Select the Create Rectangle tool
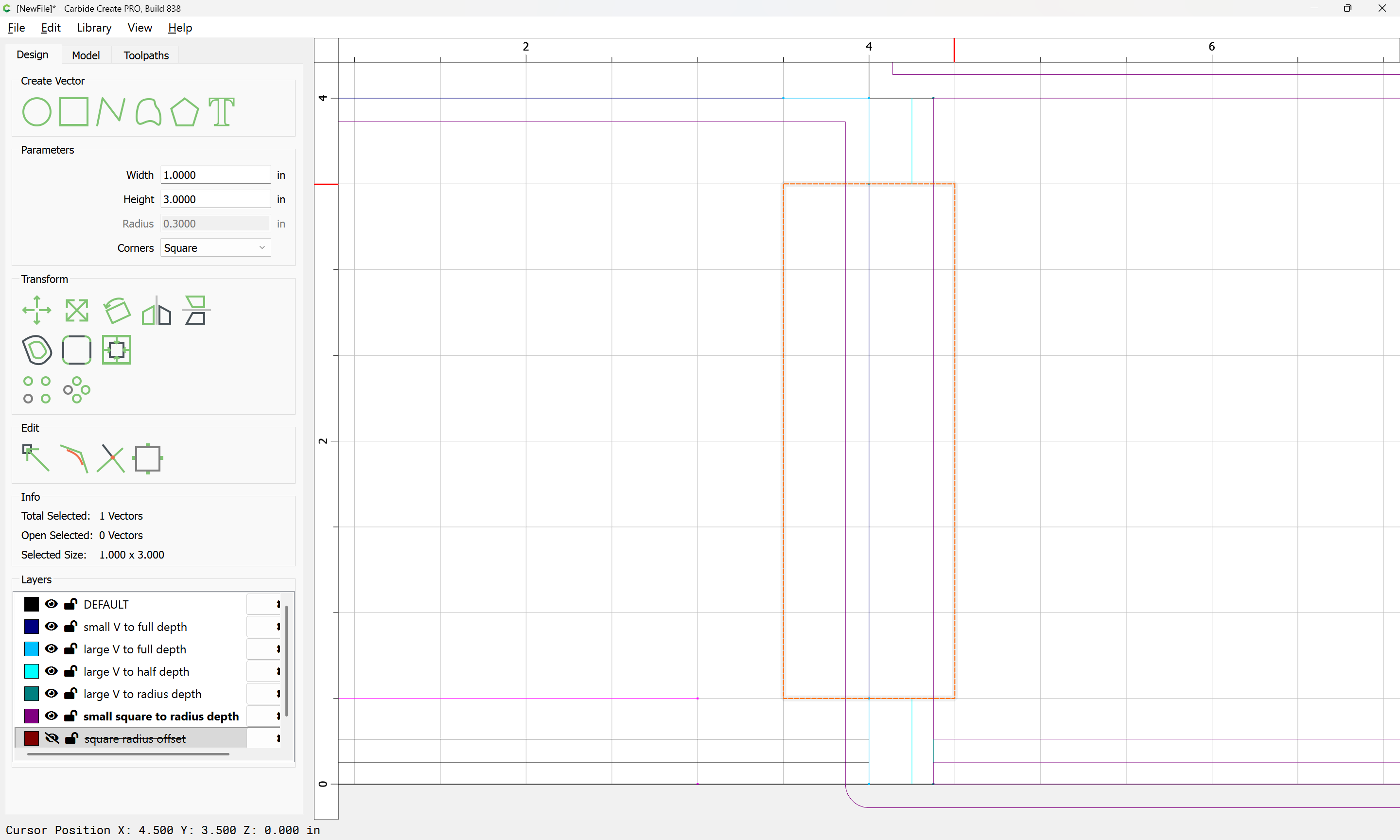1400x840 pixels. [x=74, y=111]
